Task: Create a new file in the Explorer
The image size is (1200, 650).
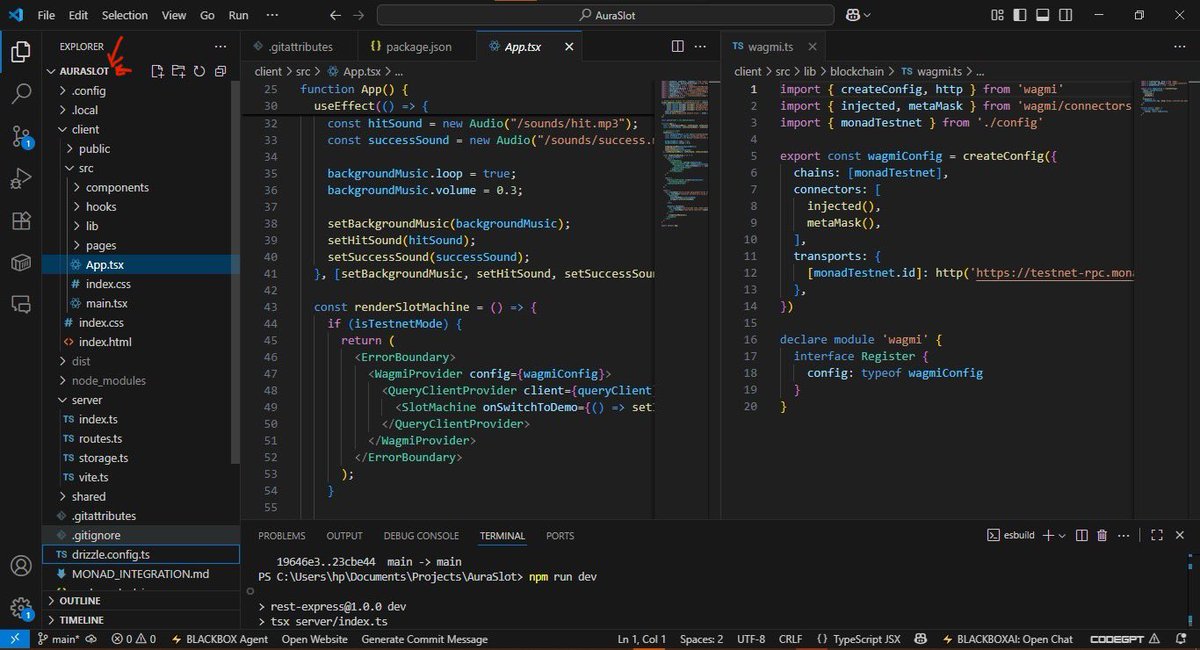Action: 156,71
